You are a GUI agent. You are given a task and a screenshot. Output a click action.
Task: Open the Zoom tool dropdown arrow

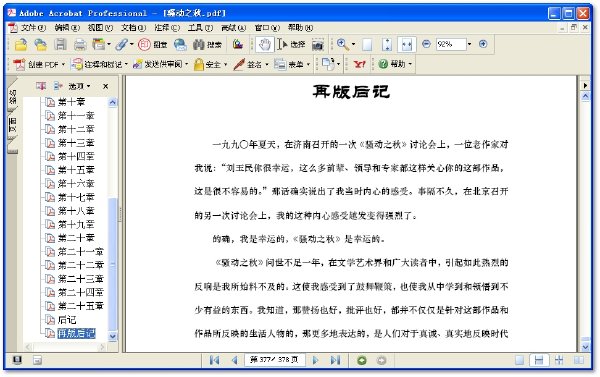tap(353, 44)
